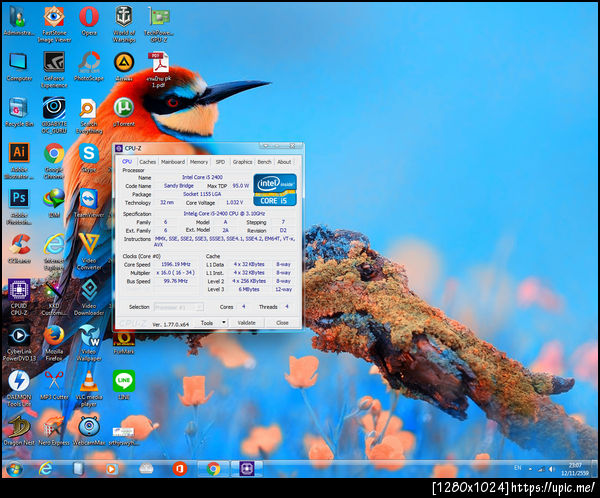Open Internet Explorer from taskbar
Viewport: 600px width, 498px height.
click(x=46, y=469)
